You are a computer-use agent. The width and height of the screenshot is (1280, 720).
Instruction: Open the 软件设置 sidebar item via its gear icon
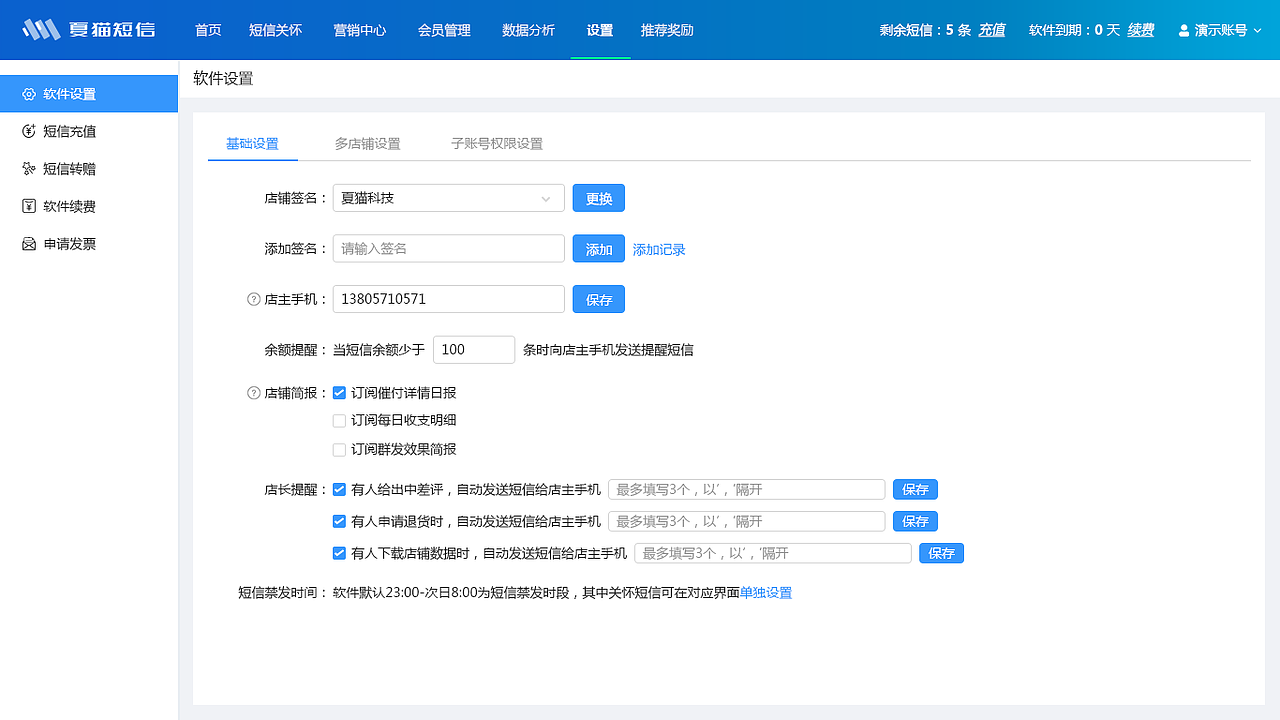[x=28, y=93]
